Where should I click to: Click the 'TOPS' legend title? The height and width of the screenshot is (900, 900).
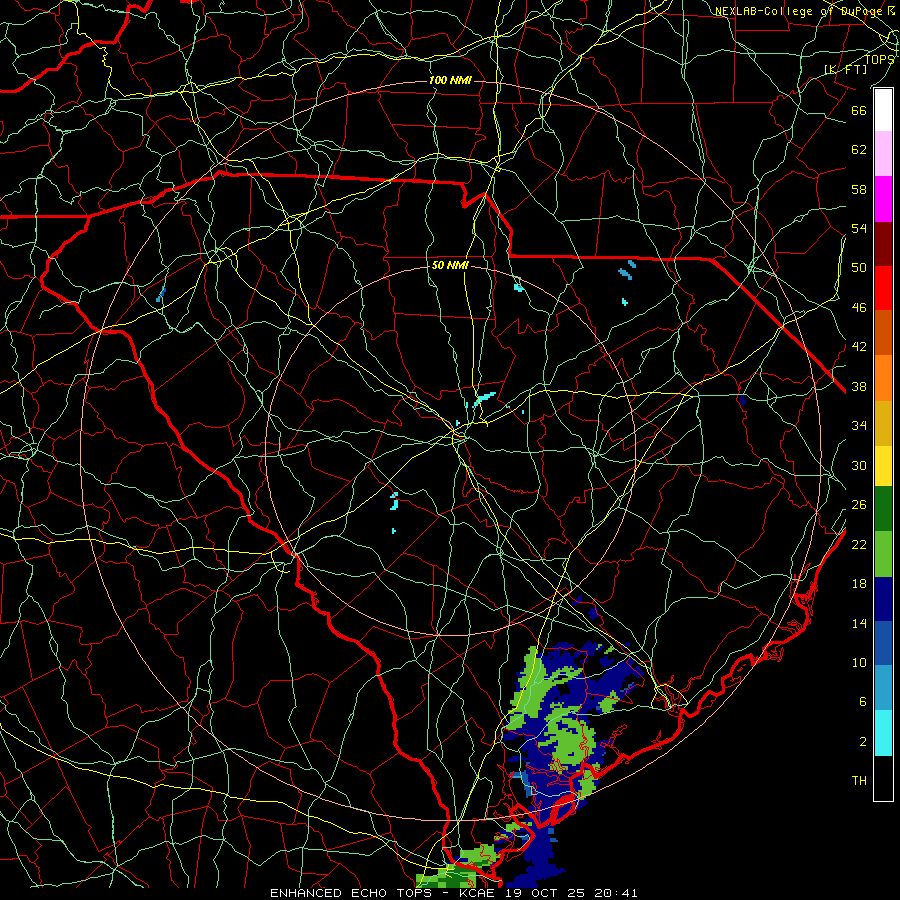tap(879, 59)
